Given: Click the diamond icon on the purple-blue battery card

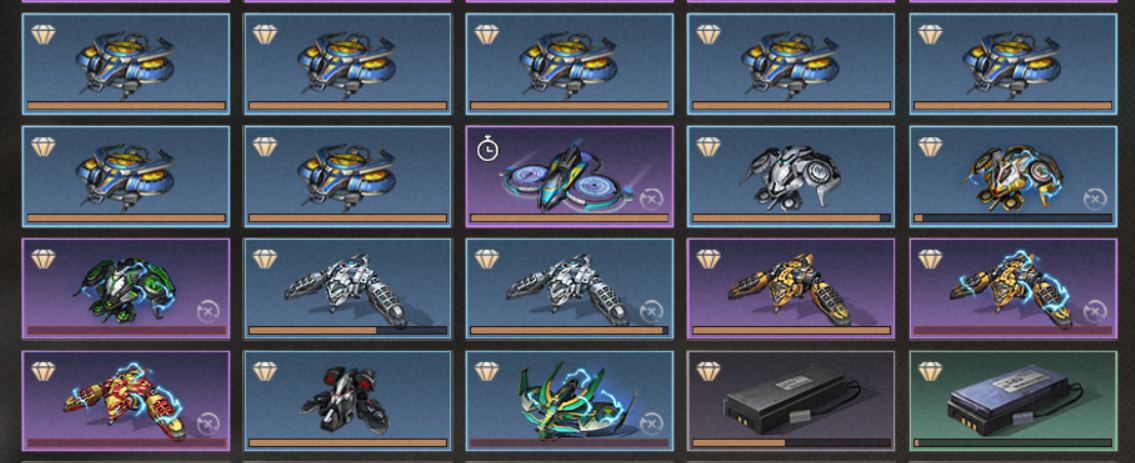Looking at the screenshot, I should tap(930, 372).
